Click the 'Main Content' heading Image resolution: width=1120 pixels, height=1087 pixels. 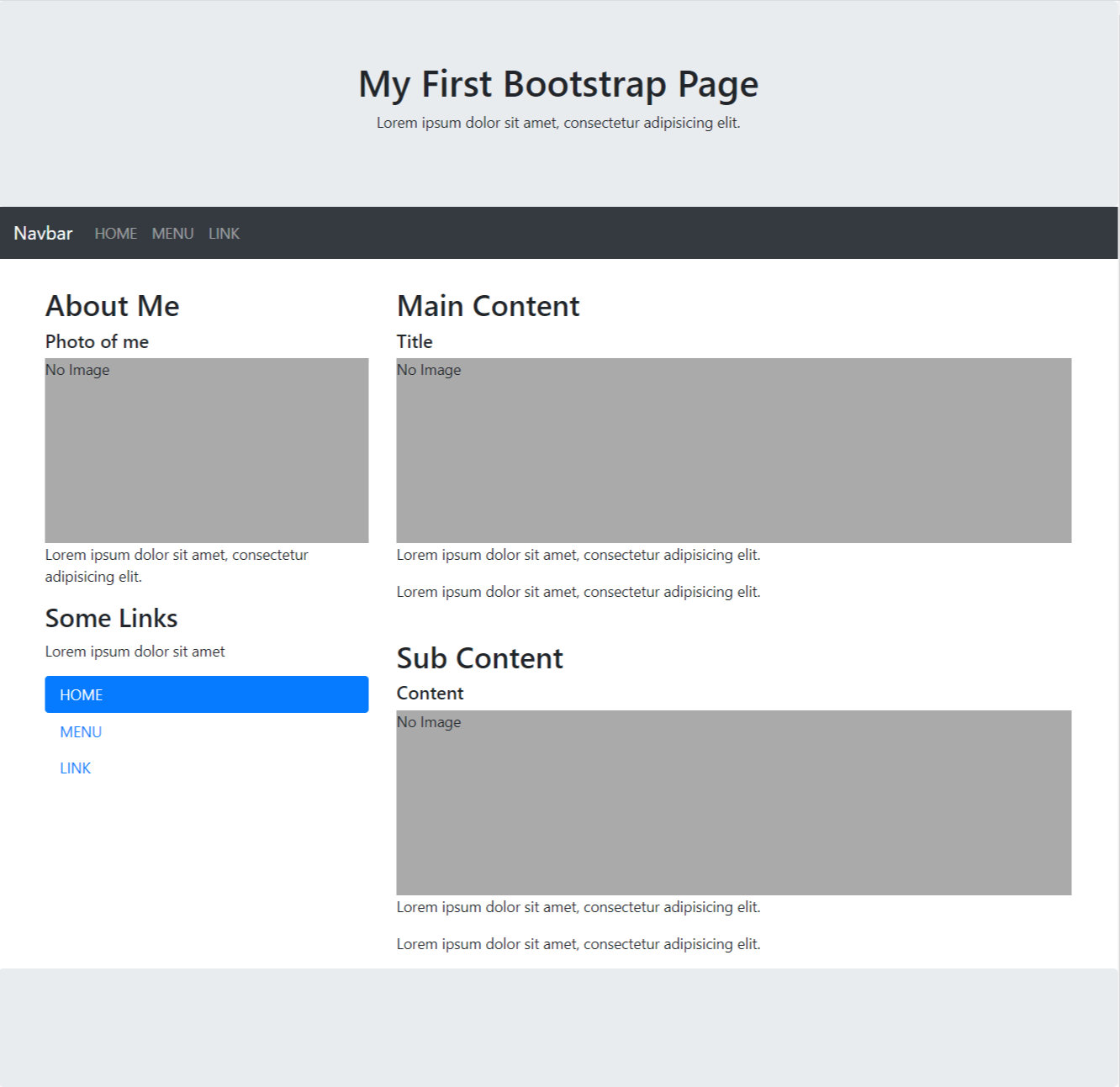(489, 306)
